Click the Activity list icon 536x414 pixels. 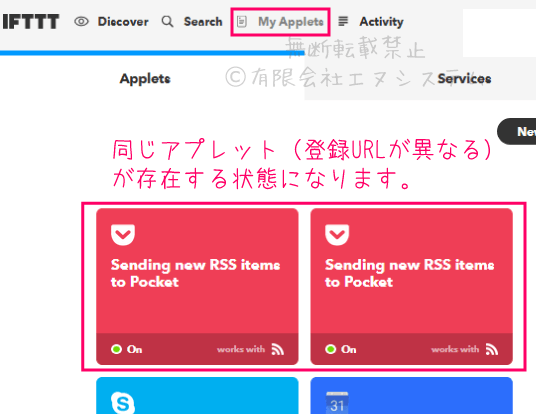(343, 22)
